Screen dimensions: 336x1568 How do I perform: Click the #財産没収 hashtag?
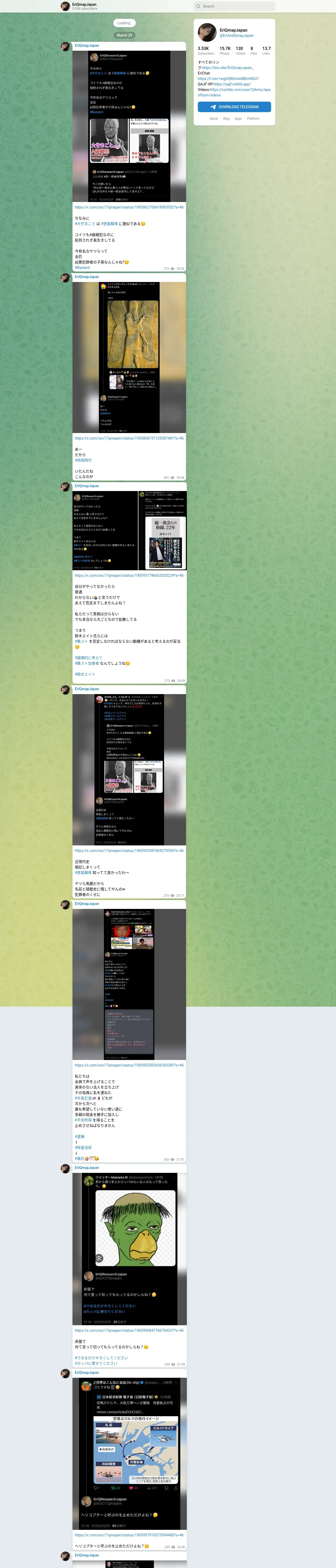pyautogui.click(x=83, y=1148)
